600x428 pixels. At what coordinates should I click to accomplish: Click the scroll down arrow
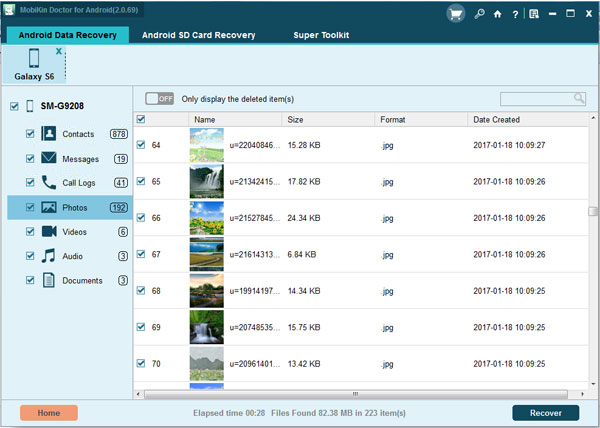click(593, 384)
